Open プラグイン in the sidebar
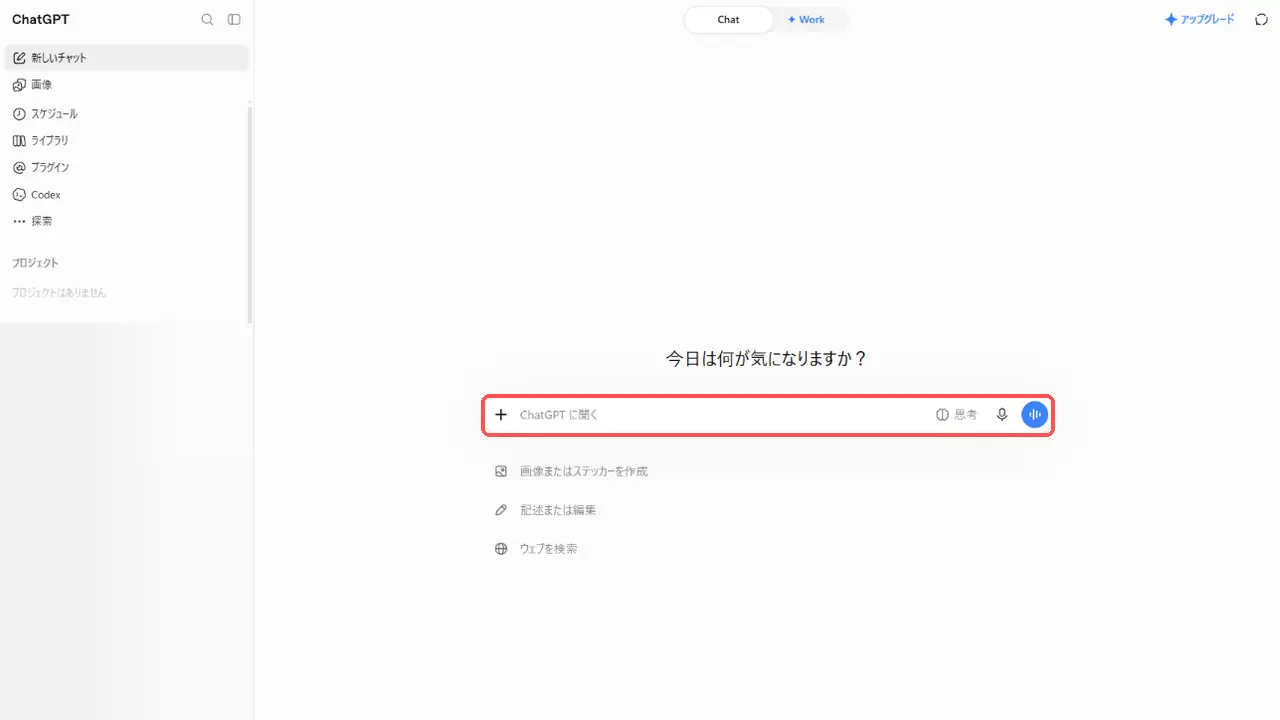Screen dimensions: 1280x720 point(126,168)
